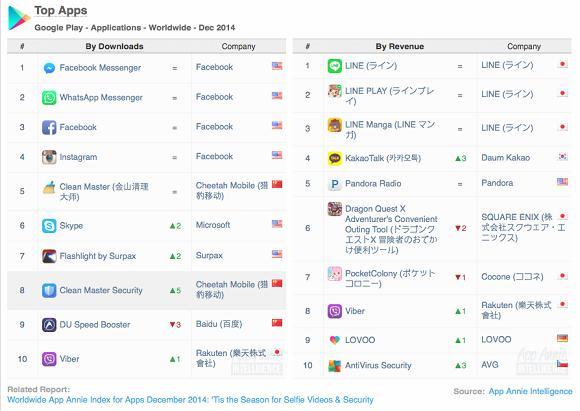Click the LOVOO heart icon

tap(334, 340)
